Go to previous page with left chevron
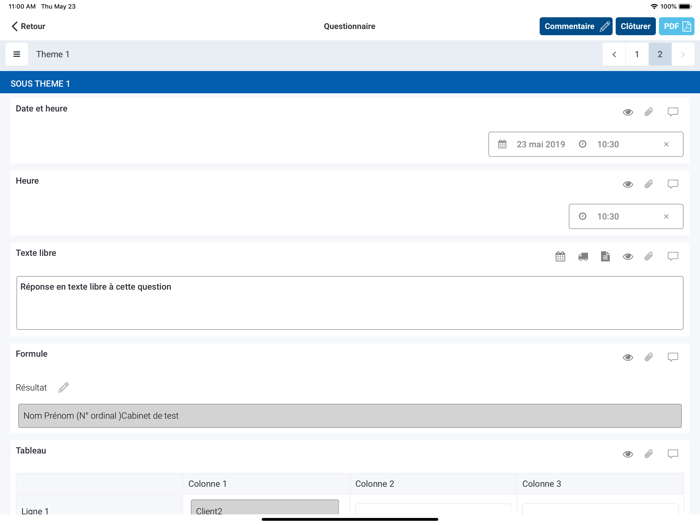 614,54
